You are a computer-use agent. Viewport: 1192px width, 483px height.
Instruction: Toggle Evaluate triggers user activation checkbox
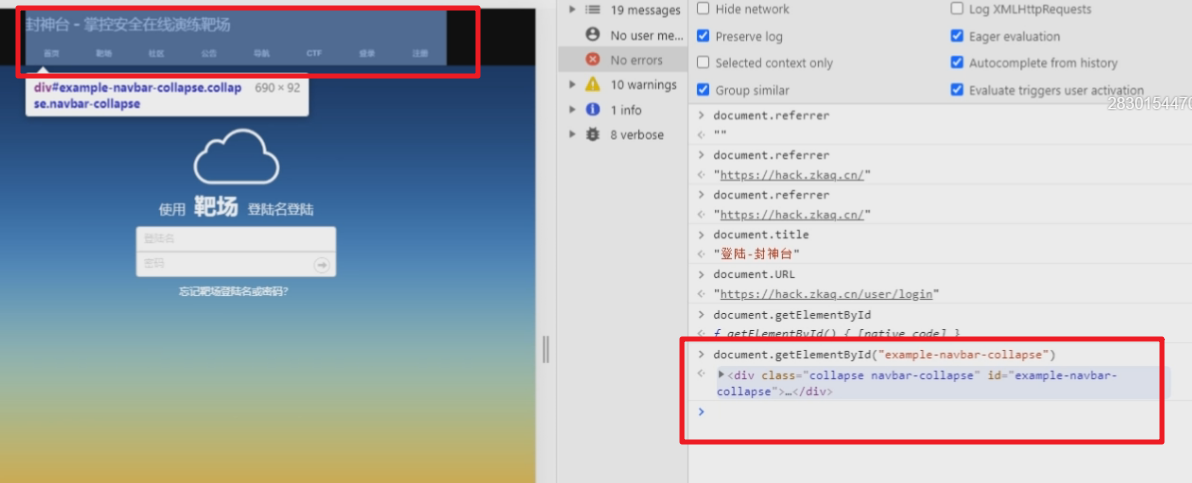click(x=957, y=90)
